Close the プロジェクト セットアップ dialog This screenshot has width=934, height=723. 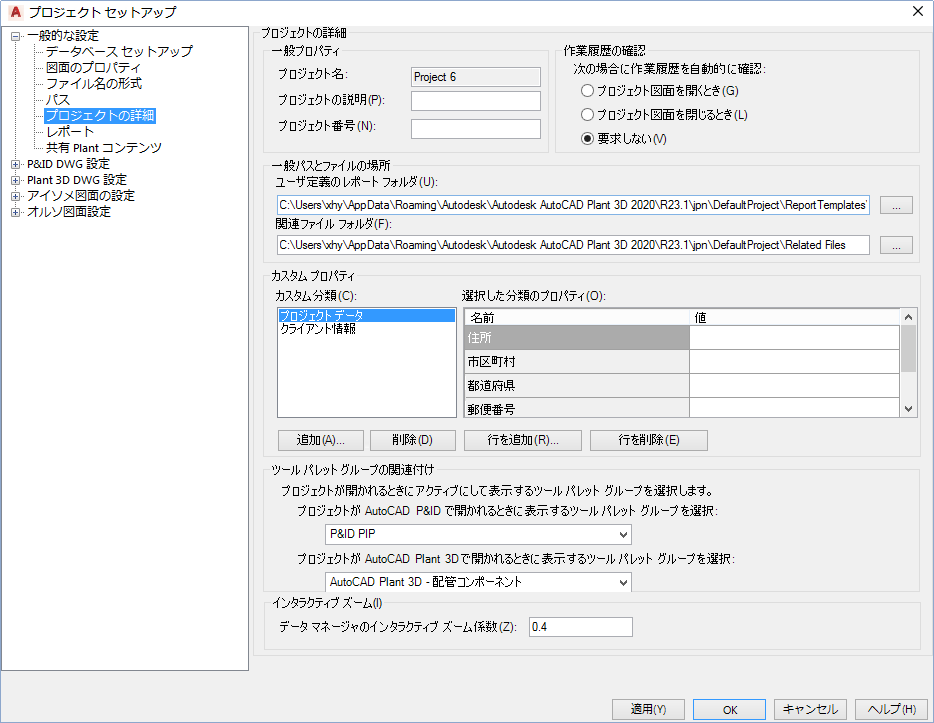point(918,11)
